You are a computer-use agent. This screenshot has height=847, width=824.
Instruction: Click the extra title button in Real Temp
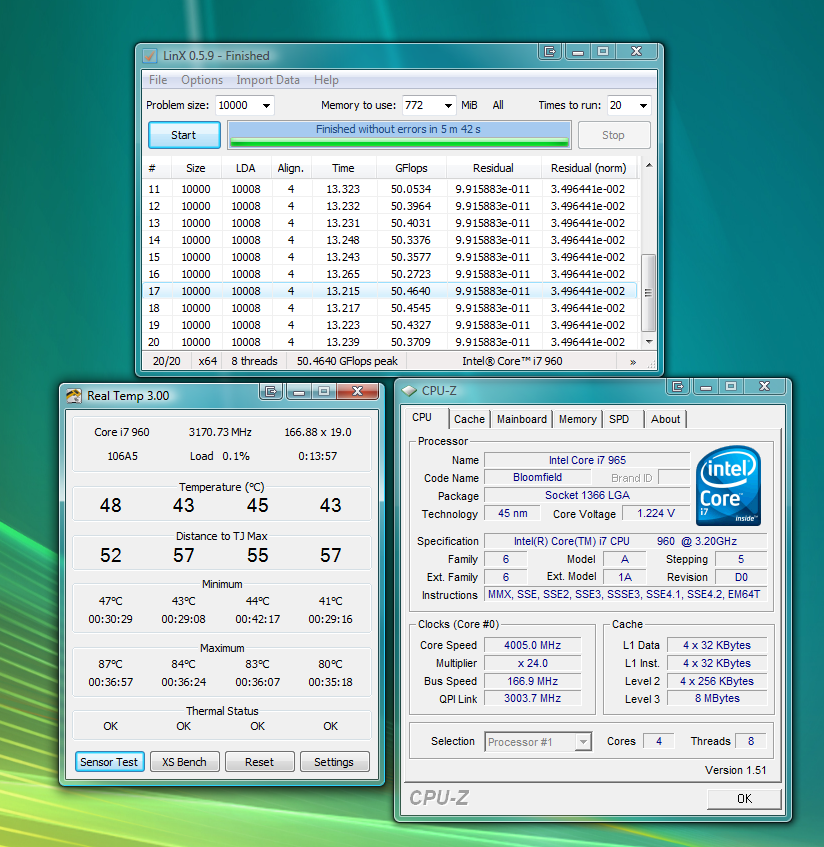271,391
